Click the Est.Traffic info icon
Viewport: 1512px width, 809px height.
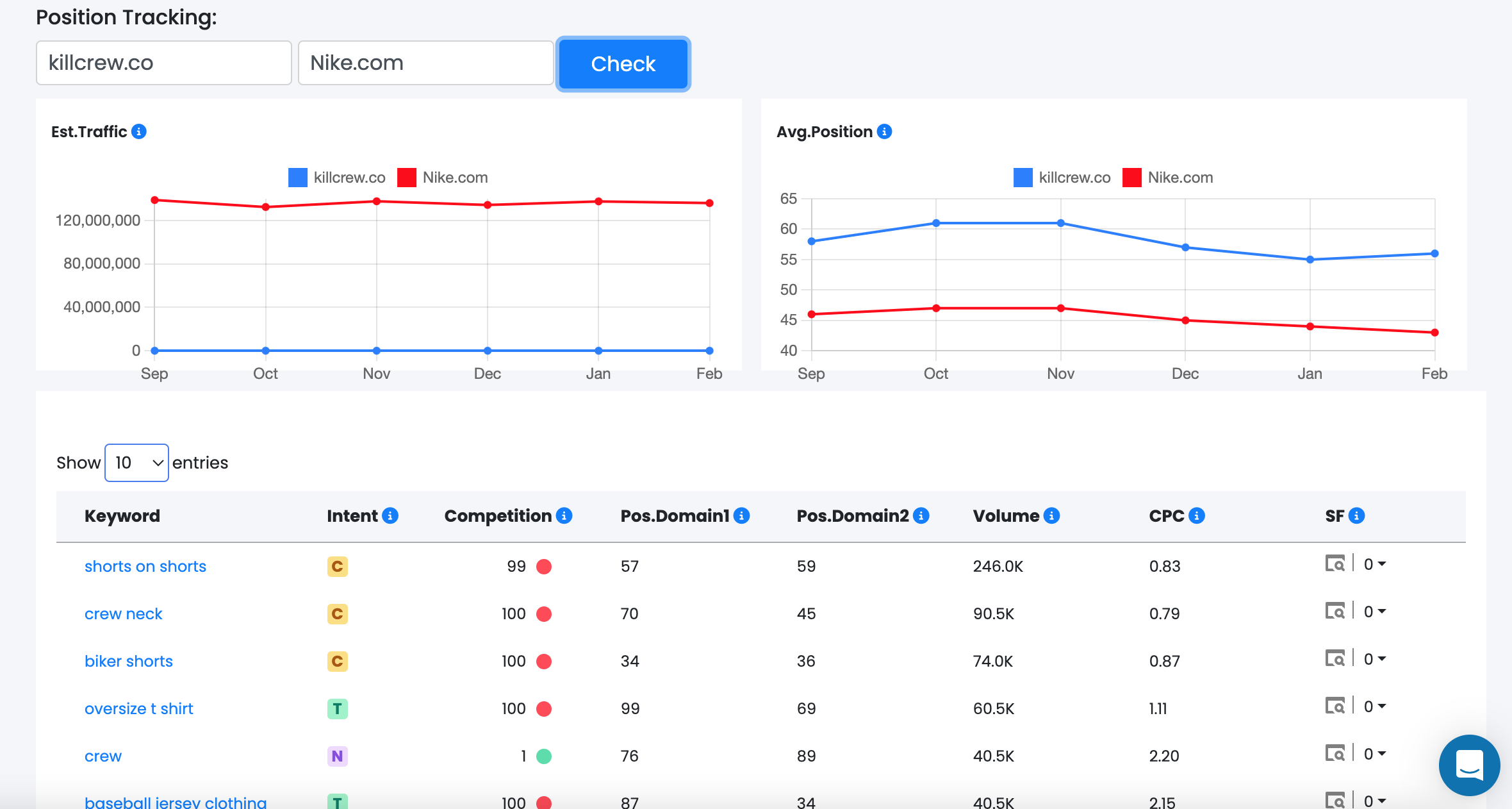[x=139, y=131]
